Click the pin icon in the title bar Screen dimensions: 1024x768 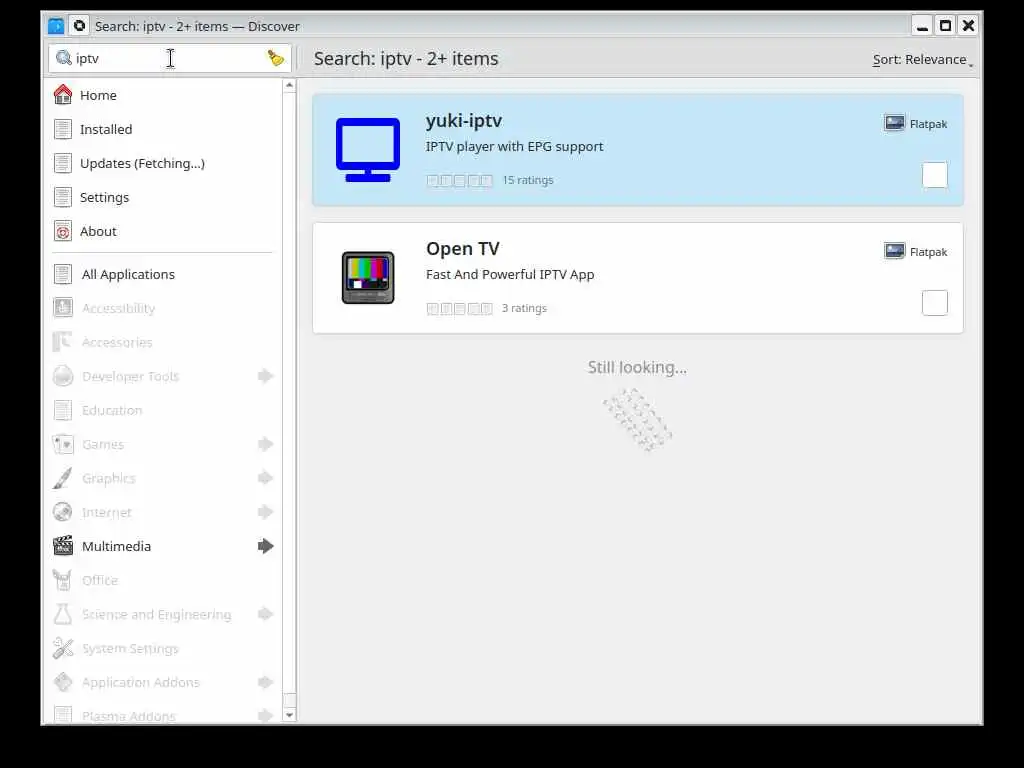[79, 26]
